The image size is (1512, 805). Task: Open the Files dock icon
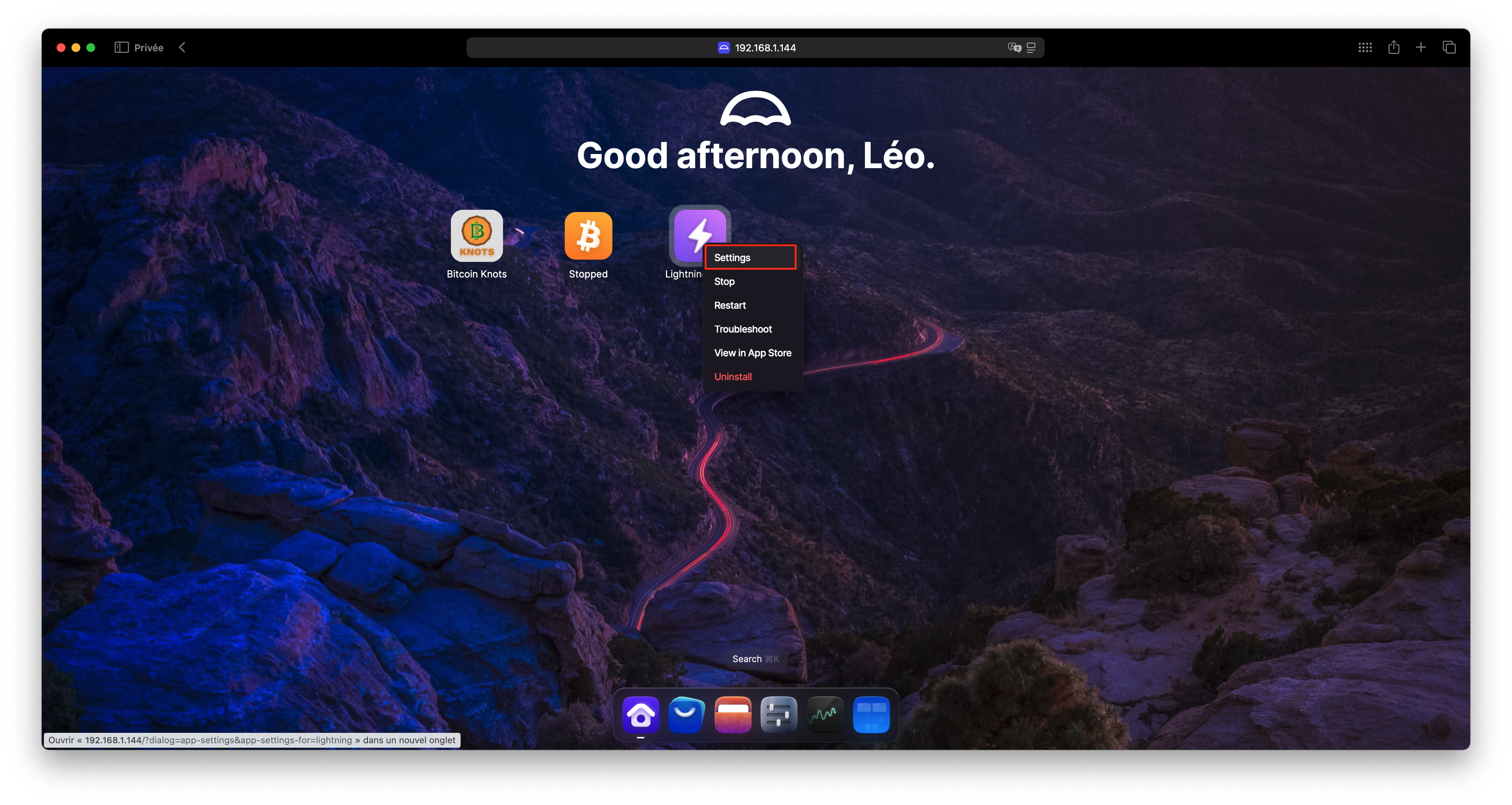pyautogui.click(x=733, y=715)
